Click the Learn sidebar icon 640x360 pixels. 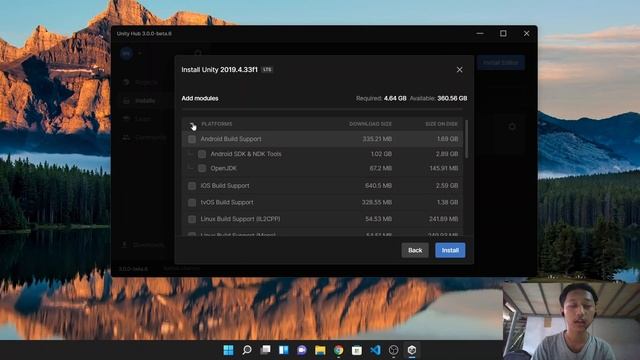click(127, 119)
